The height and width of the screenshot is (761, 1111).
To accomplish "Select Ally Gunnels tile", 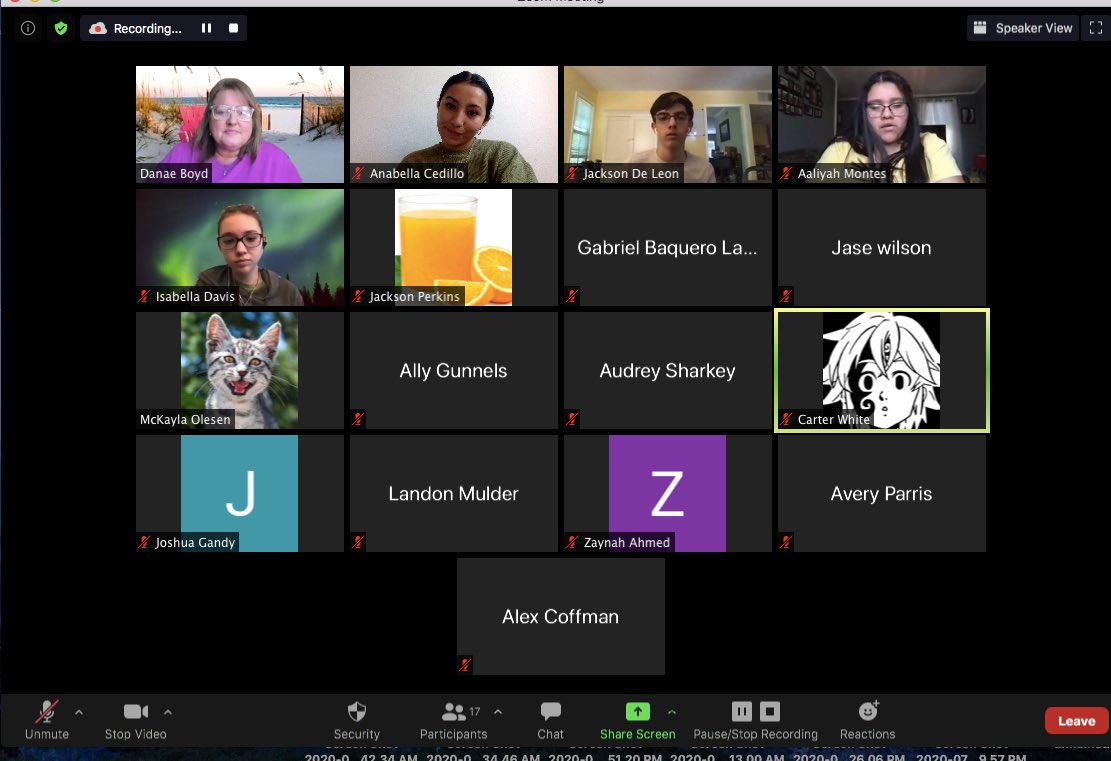I will click(x=453, y=371).
